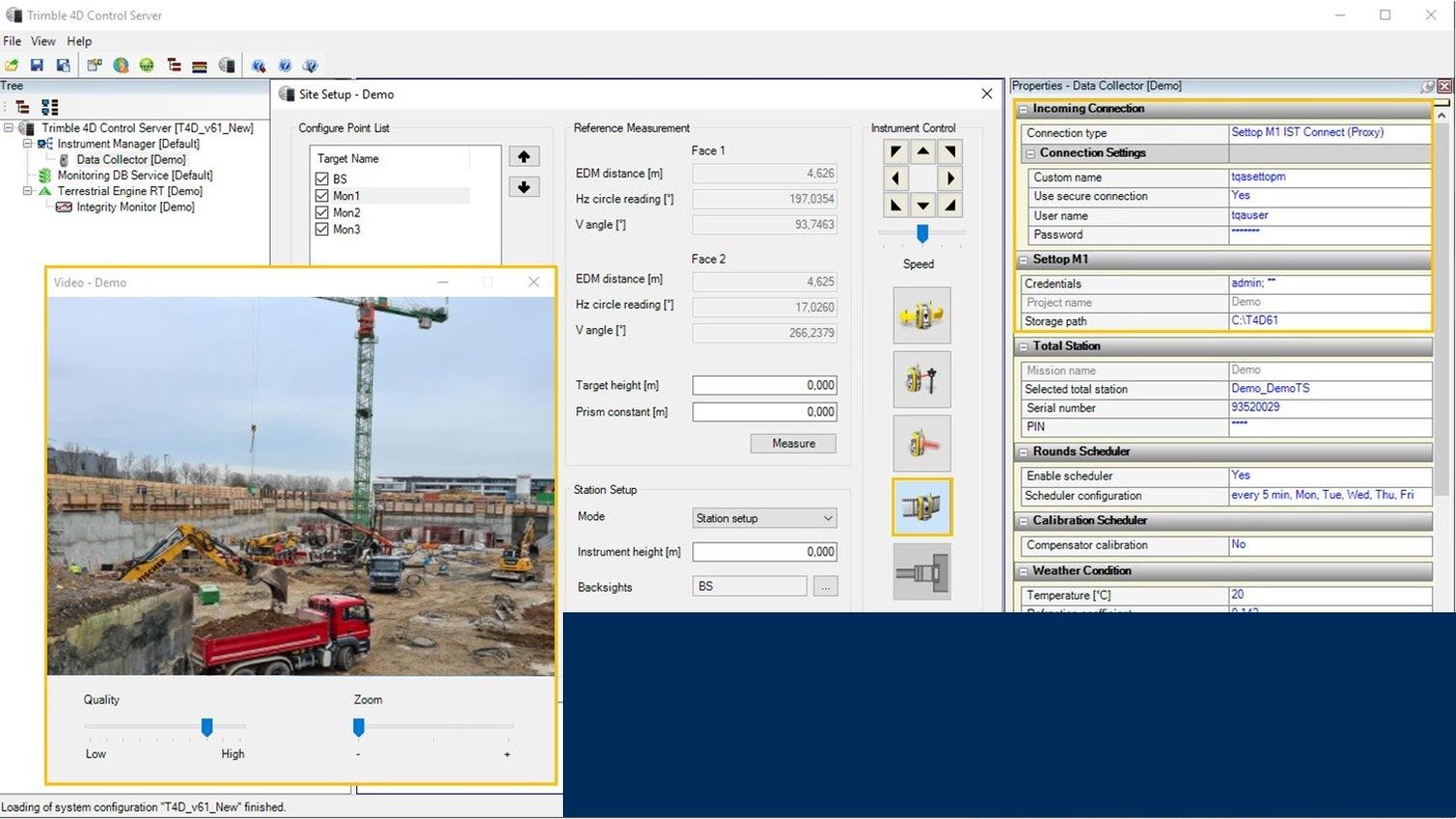Click the help search magnifier toolbar icon
1456x819 pixels.
coord(258,66)
